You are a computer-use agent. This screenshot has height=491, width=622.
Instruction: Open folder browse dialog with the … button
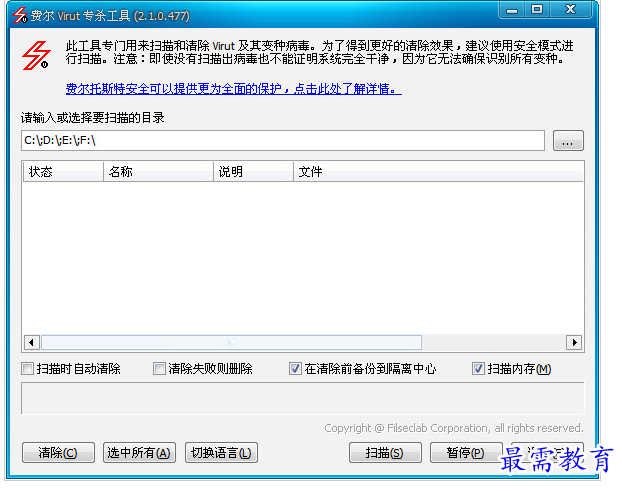point(568,140)
